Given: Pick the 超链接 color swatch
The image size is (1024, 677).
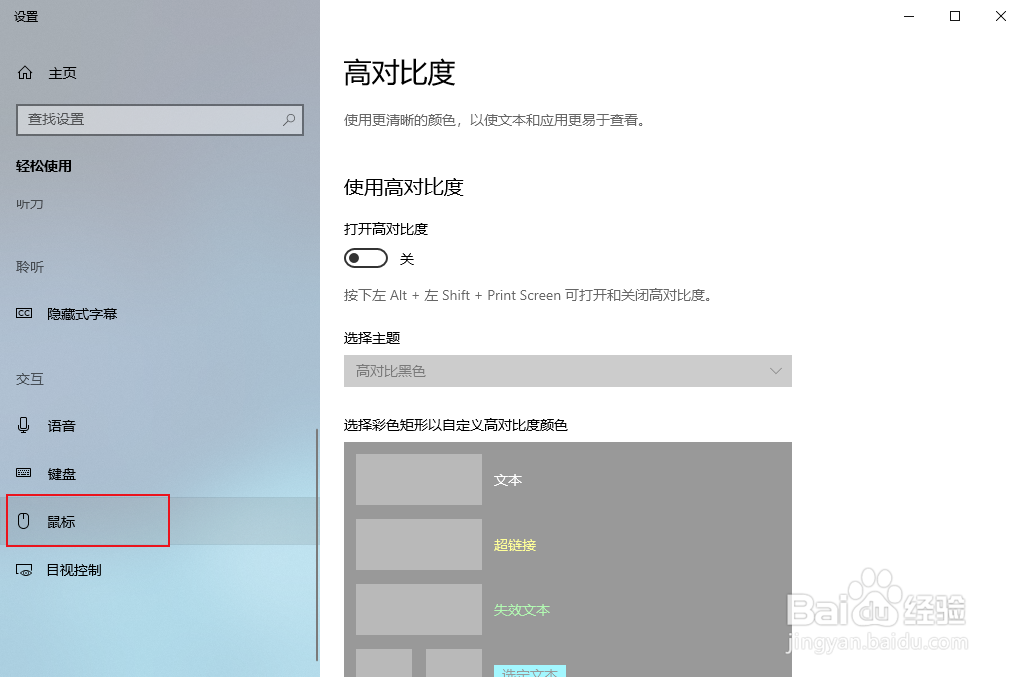Looking at the screenshot, I should click(x=418, y=544).
